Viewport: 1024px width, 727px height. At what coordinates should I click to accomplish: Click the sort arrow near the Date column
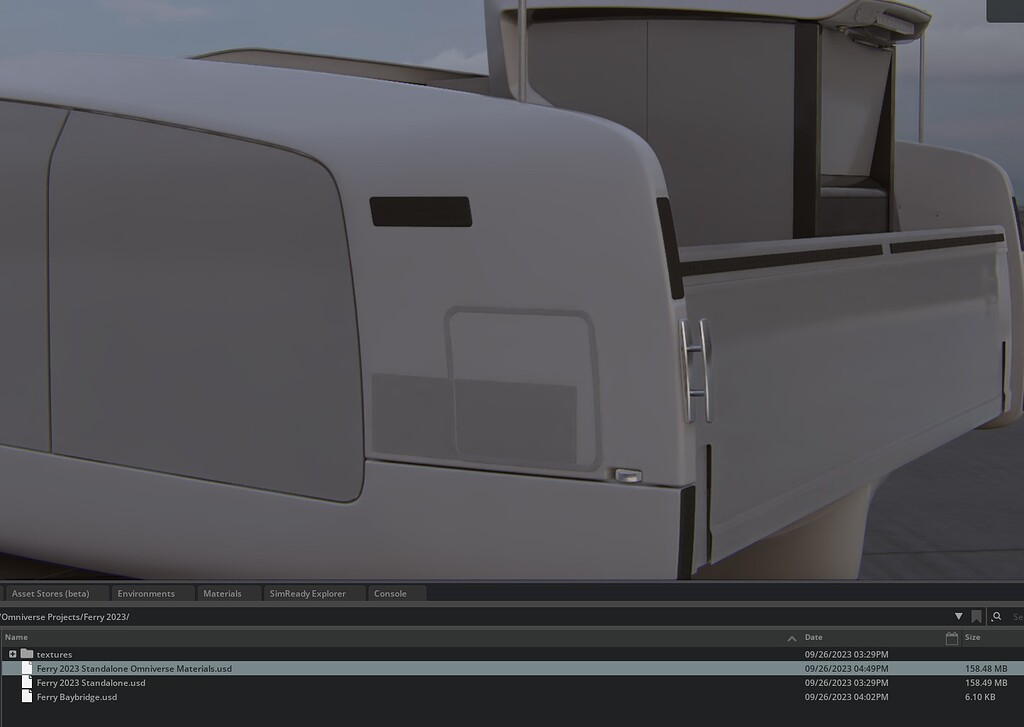coord(792,637)
